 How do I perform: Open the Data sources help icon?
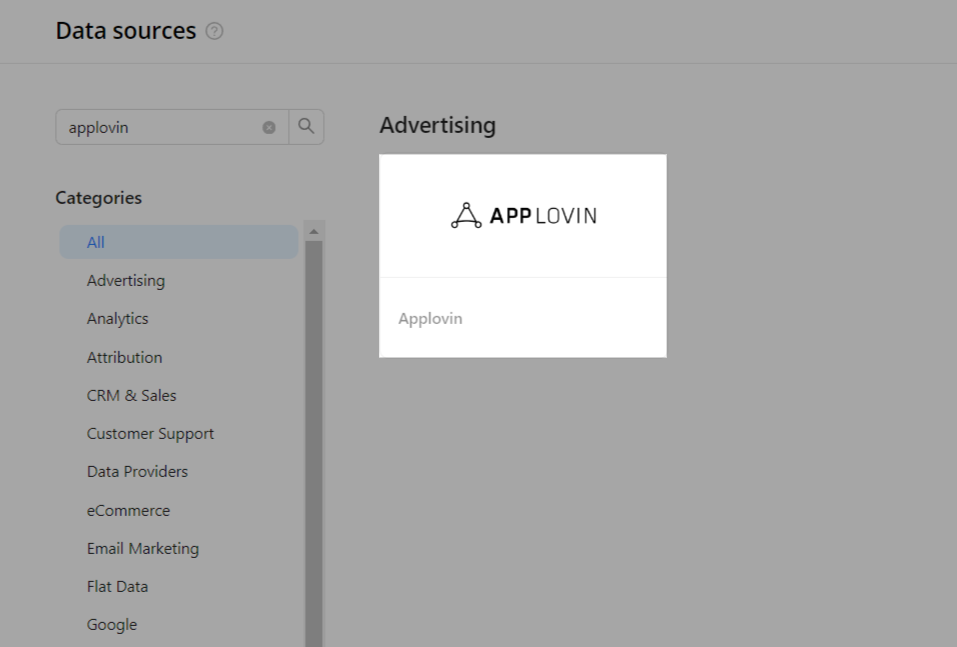(214, 31)
